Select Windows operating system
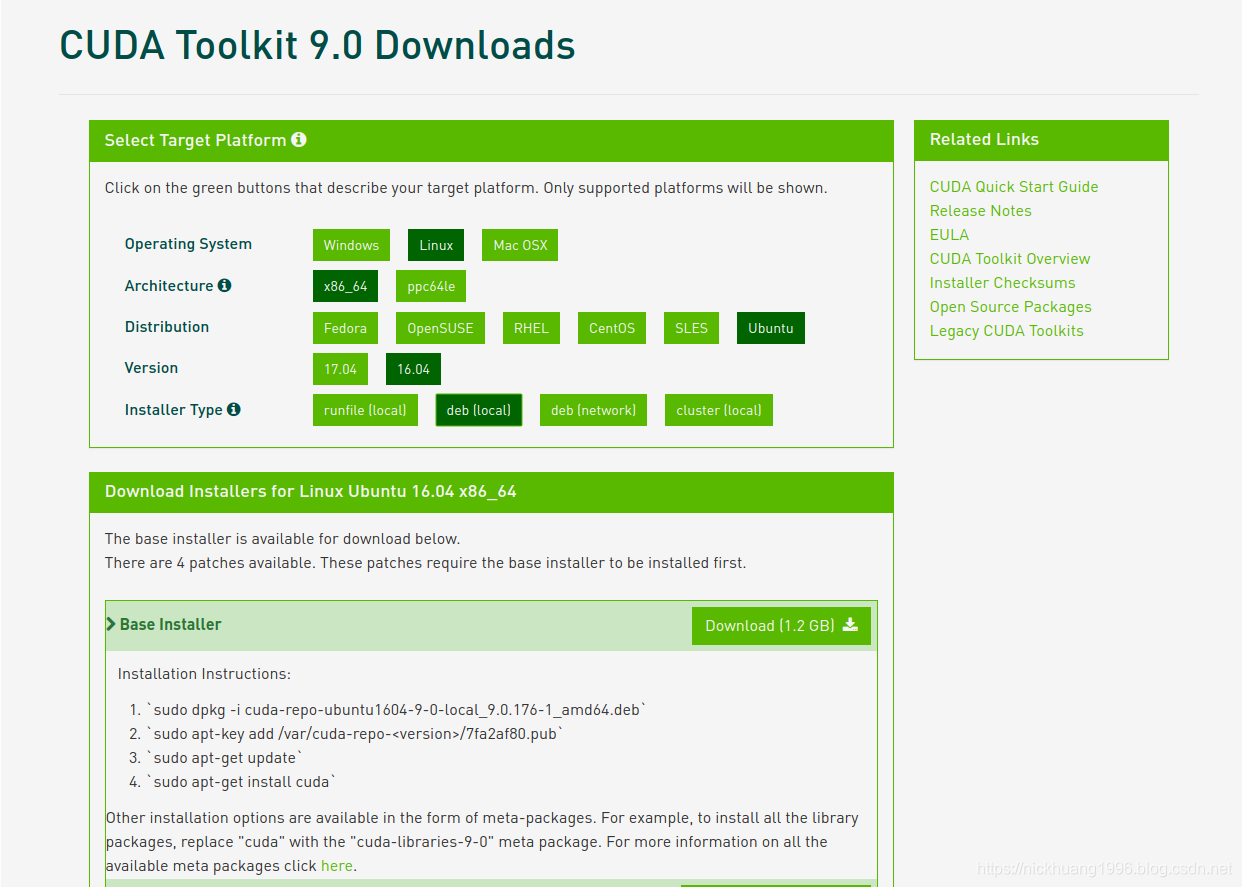The width and height of the screenshot is (1242, 887). coord(351,245)
